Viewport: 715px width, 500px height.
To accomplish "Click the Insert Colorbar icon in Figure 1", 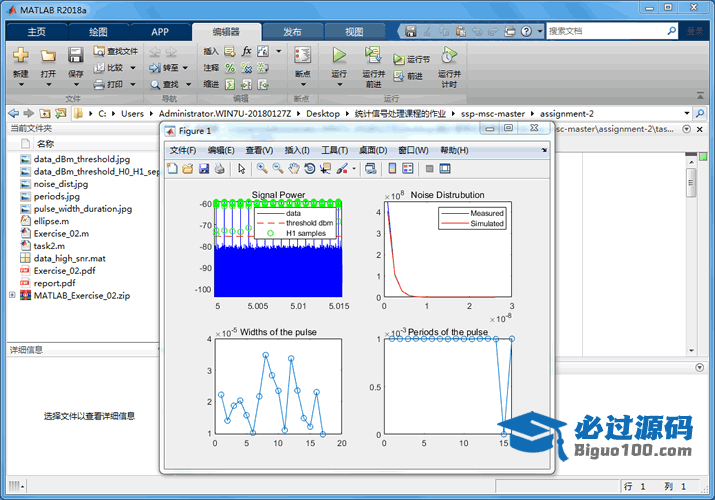I will 392,169.
